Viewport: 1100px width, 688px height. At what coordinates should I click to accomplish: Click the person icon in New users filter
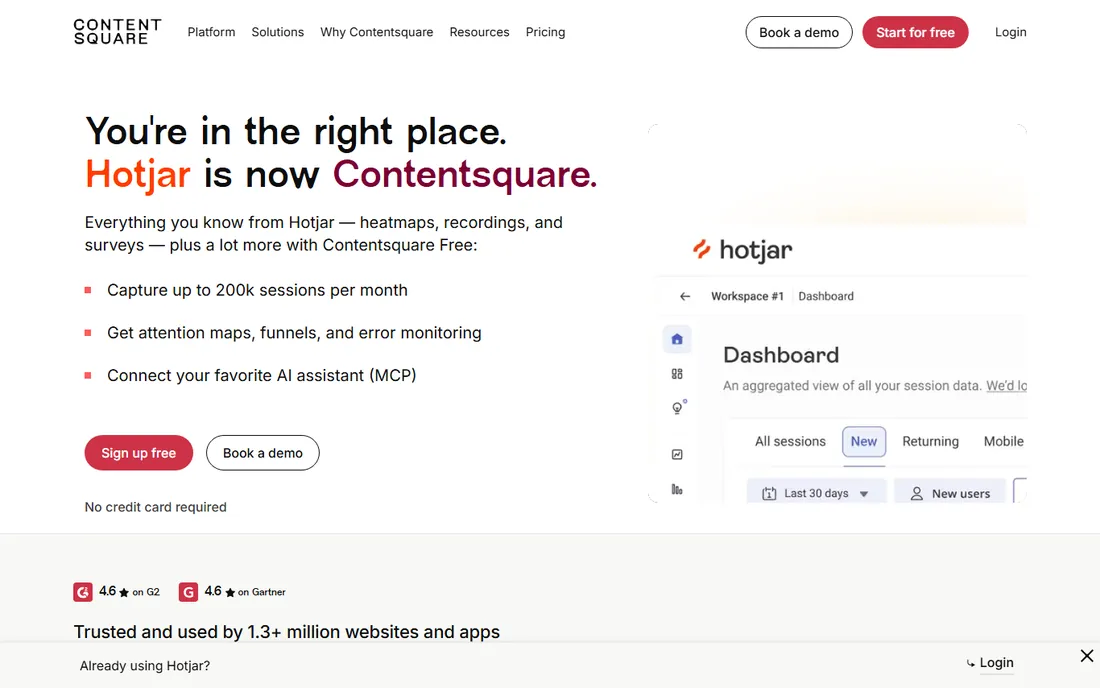click(x=916, y=494)
